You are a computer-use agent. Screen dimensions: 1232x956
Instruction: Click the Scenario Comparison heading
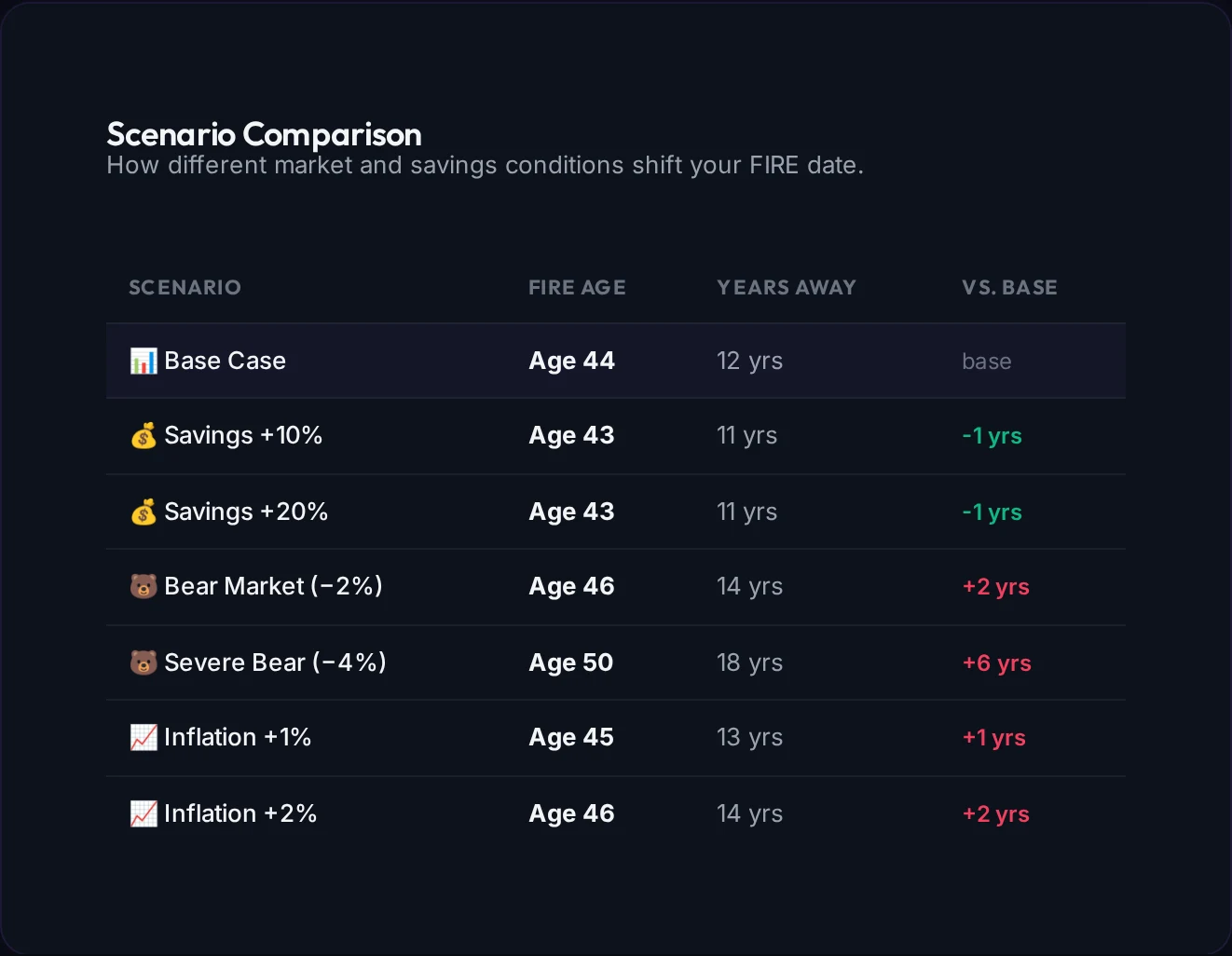coord(264,134)
